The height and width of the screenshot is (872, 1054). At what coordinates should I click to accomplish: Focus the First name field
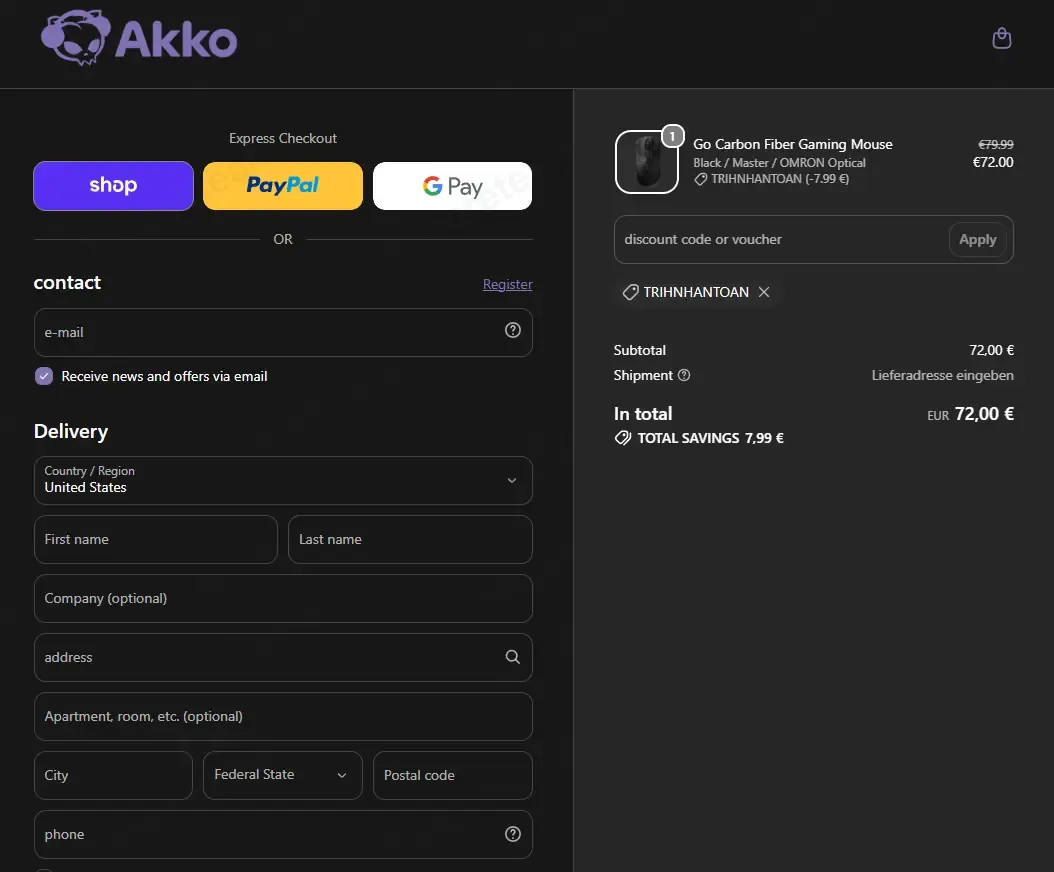(x=156, y=539)
